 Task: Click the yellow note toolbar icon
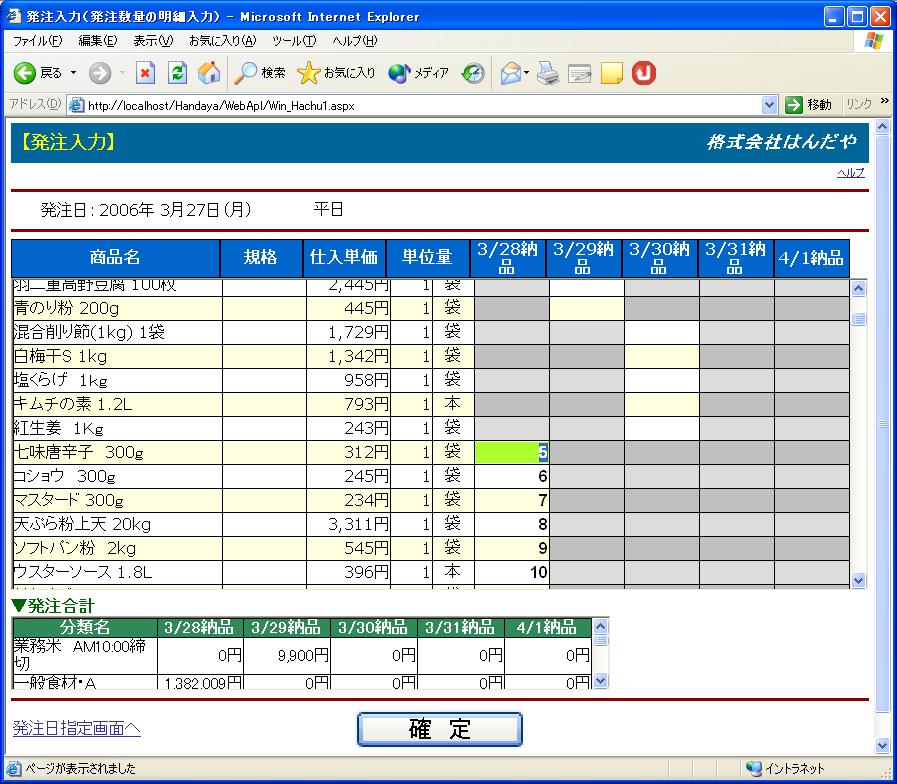tap(612, 73)
